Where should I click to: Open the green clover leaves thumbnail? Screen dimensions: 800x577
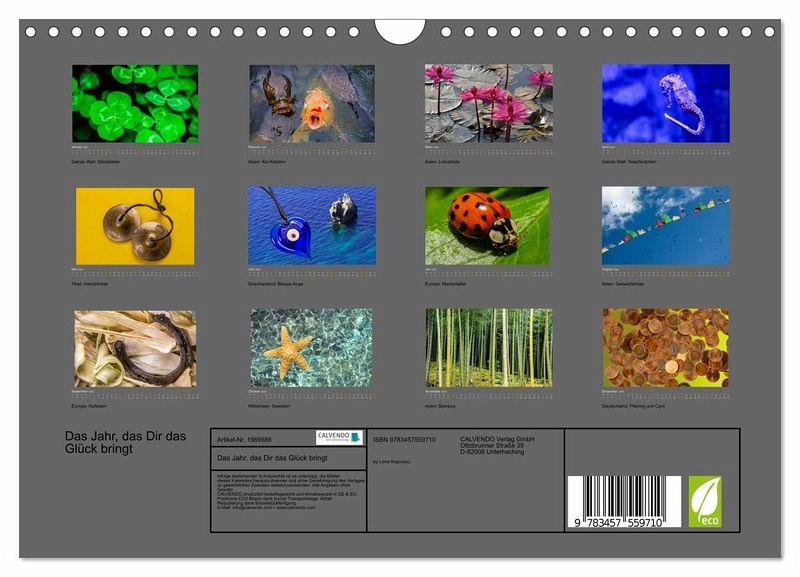pyautogui.click(x=135, y=104)
